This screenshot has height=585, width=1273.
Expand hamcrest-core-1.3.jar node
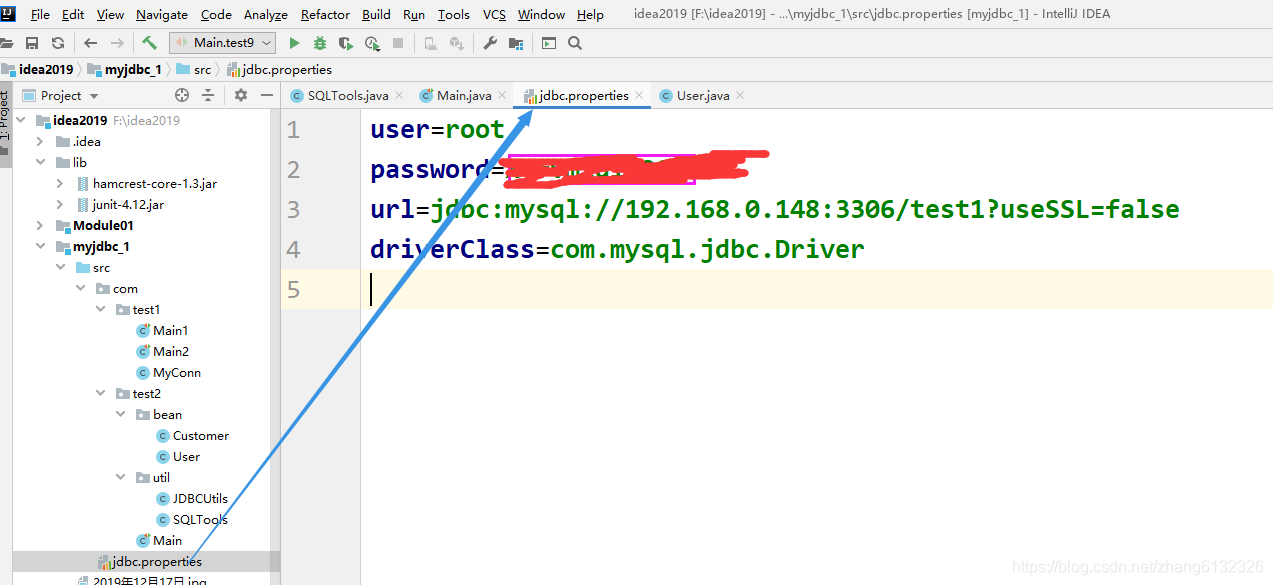[x=60, y=183]
